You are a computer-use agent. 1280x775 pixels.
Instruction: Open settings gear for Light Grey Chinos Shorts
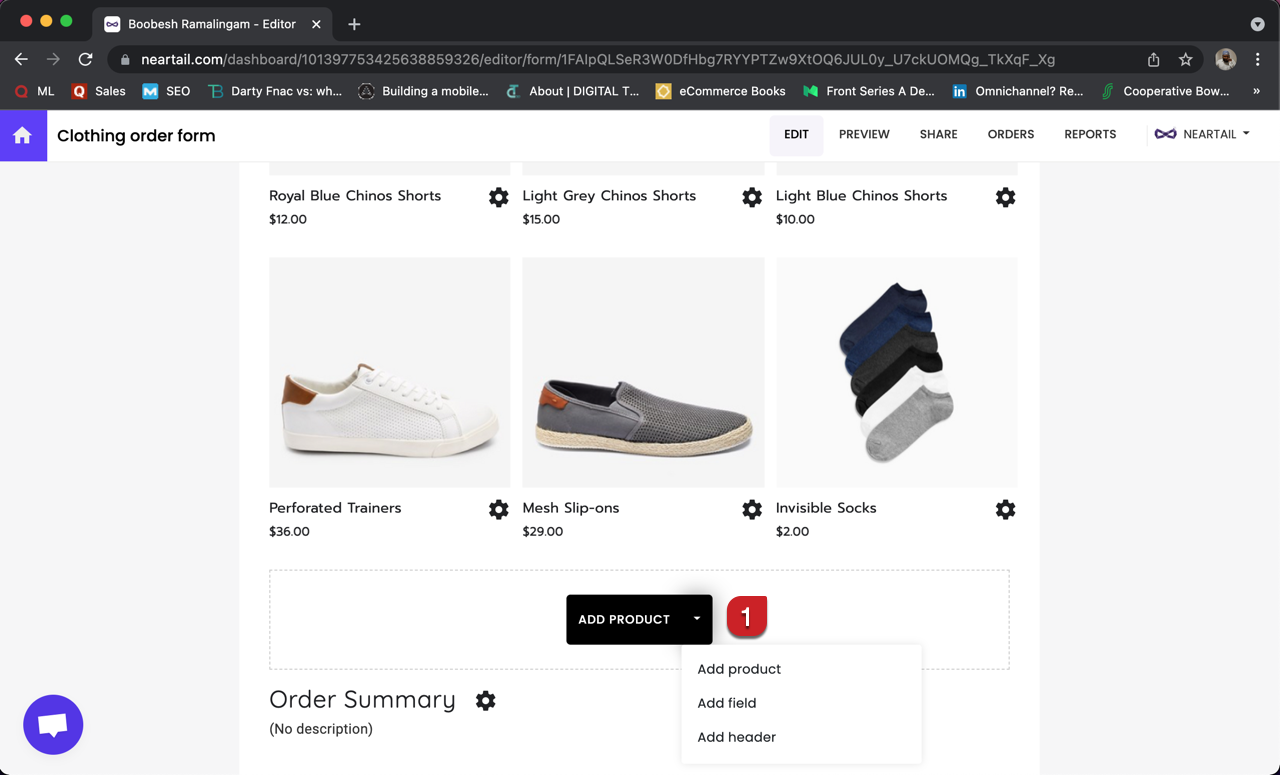752,198
